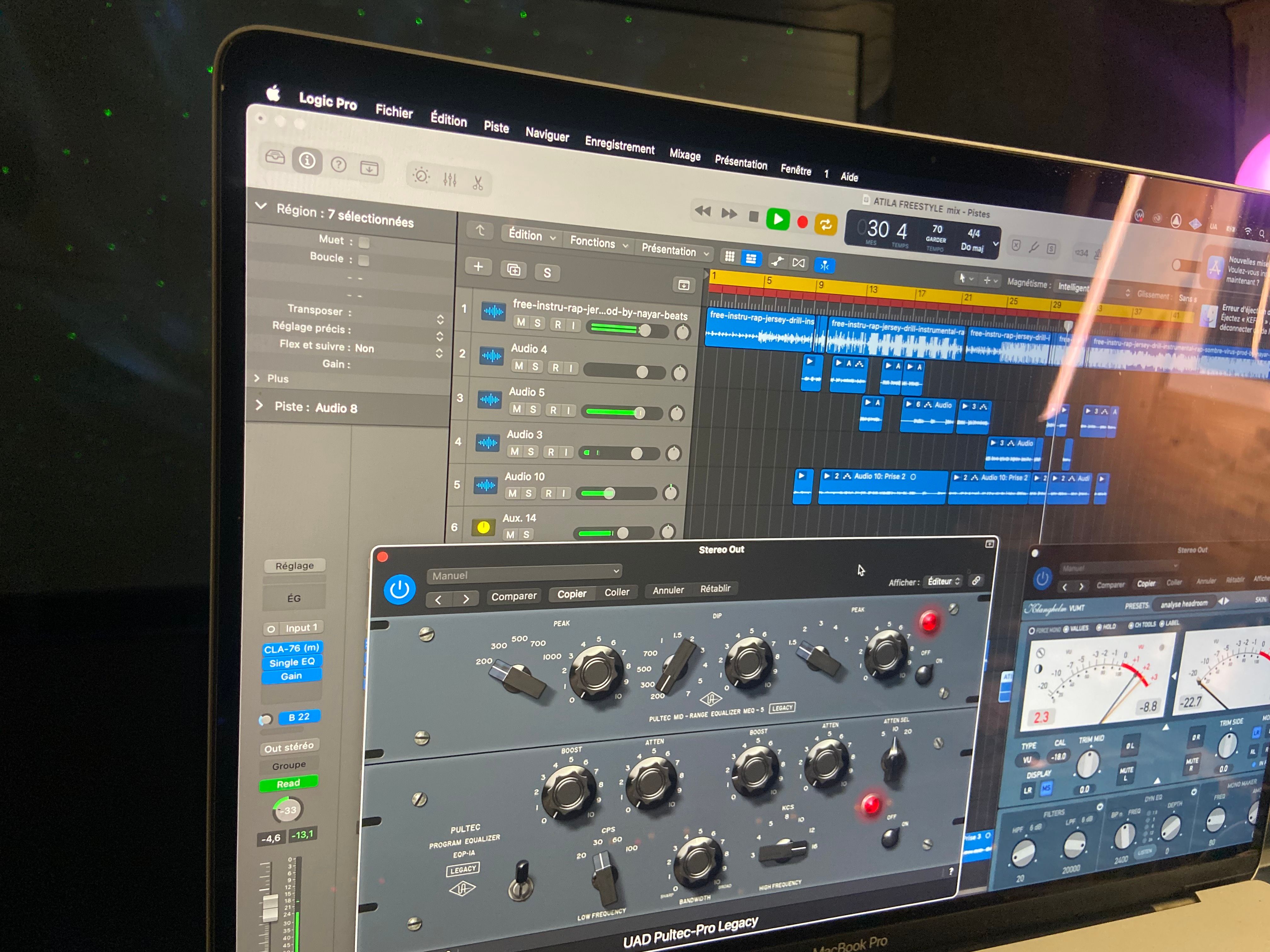Switch to grid view icon in Tracks area

(729, 257)
